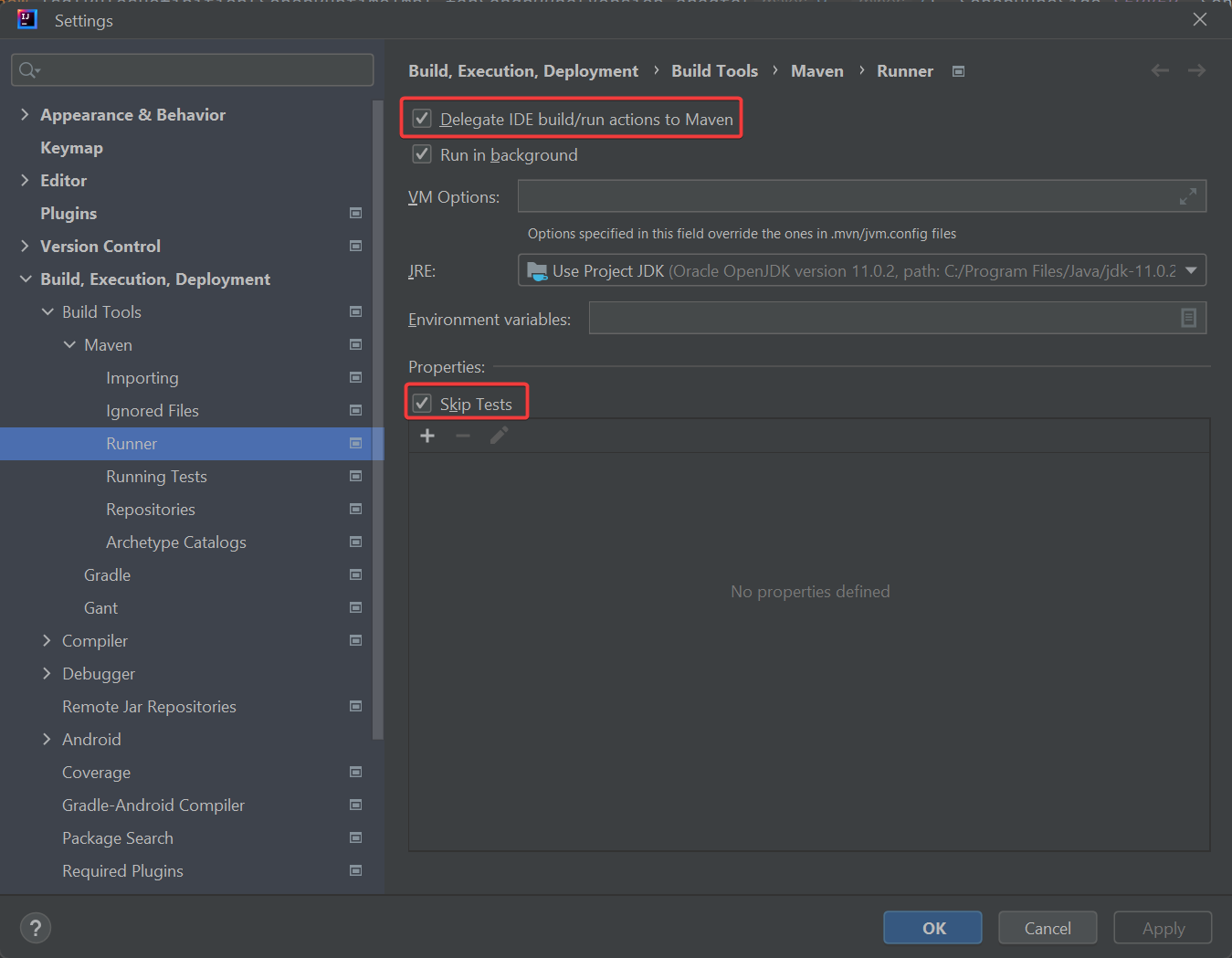Click the project icon beside Ignored Files
The image size is (1232, 958).
(x=356, y=410)
